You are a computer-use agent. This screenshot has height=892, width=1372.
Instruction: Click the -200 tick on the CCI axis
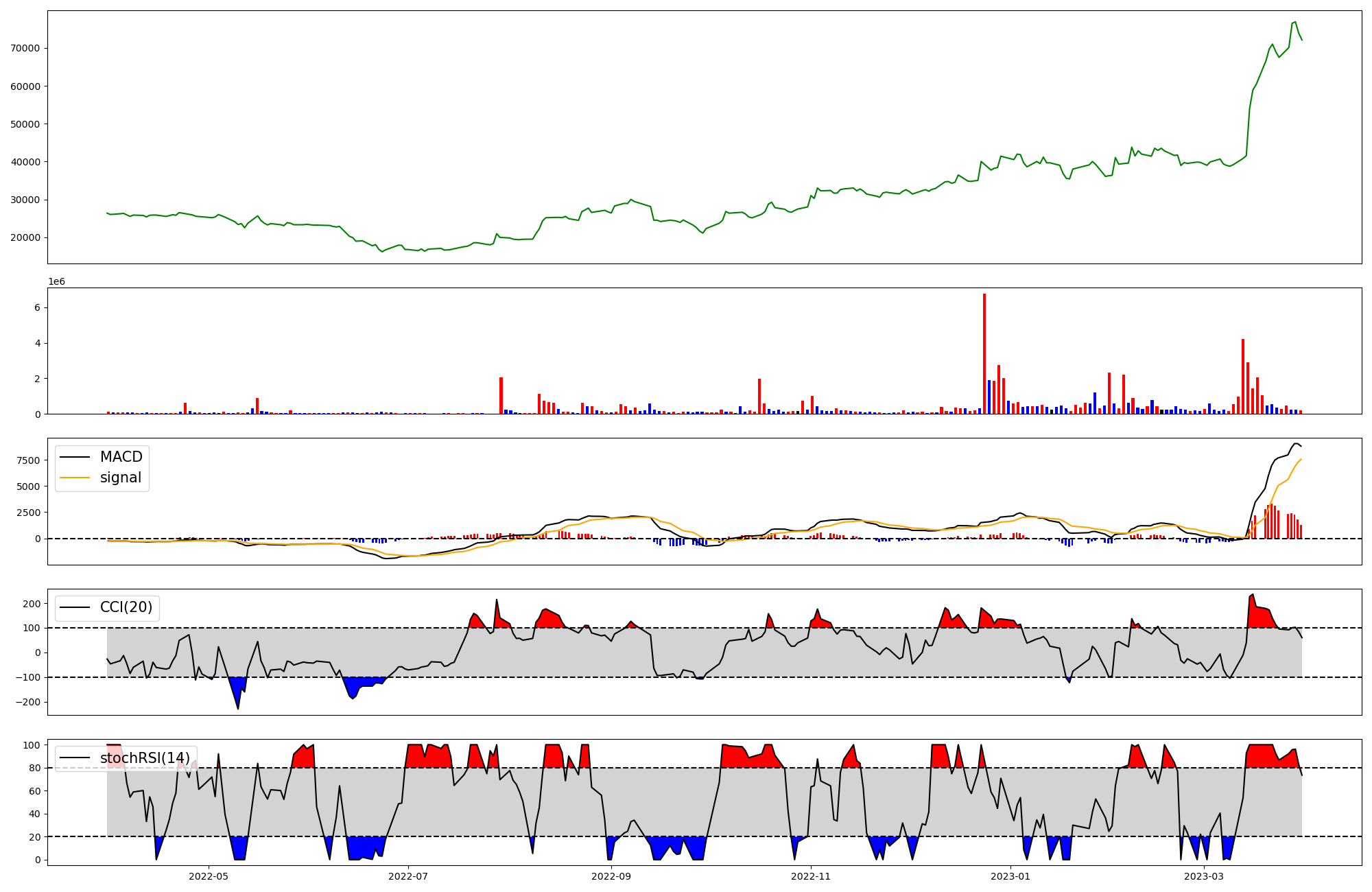tap(29, 703)
